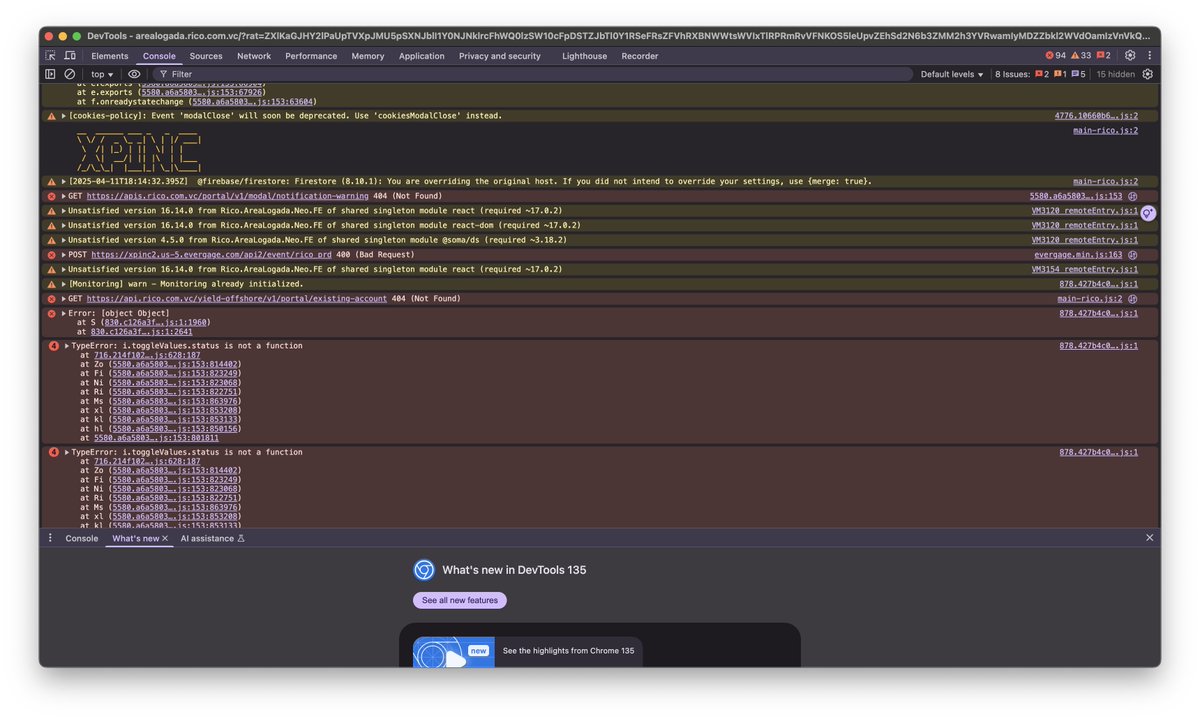Open source link VM3154 remoteEntry.js:1
This screenshot has width=1200, height=719.
[1085, 269]
